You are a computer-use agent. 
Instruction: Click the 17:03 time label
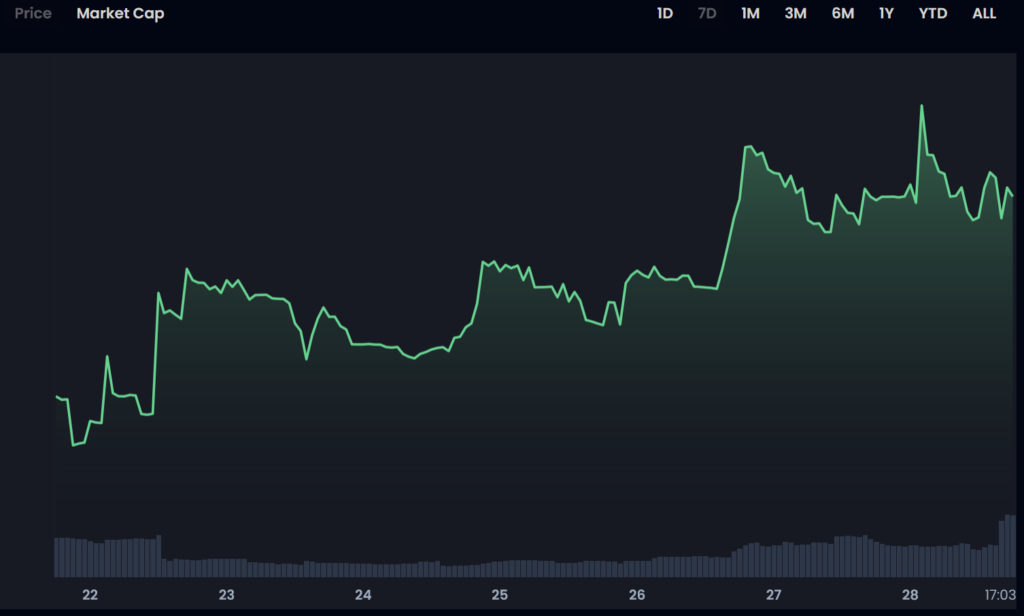point(1000,595)
